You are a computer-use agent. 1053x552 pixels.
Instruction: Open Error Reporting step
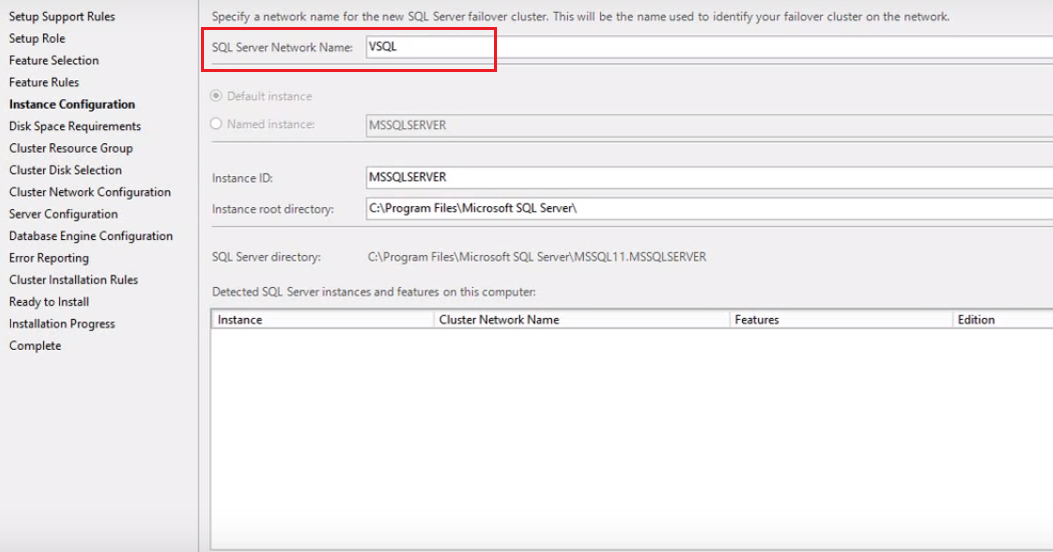pos(48,258)
